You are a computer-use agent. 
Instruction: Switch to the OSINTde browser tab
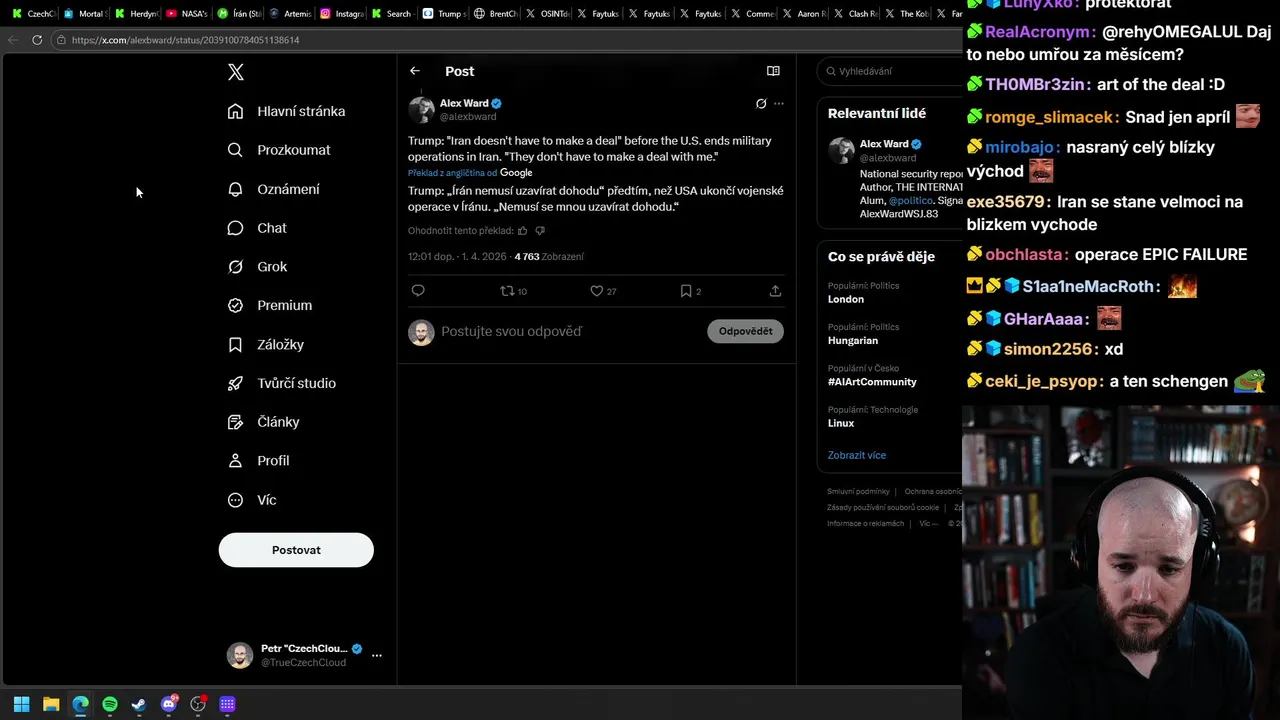point(547,14)
